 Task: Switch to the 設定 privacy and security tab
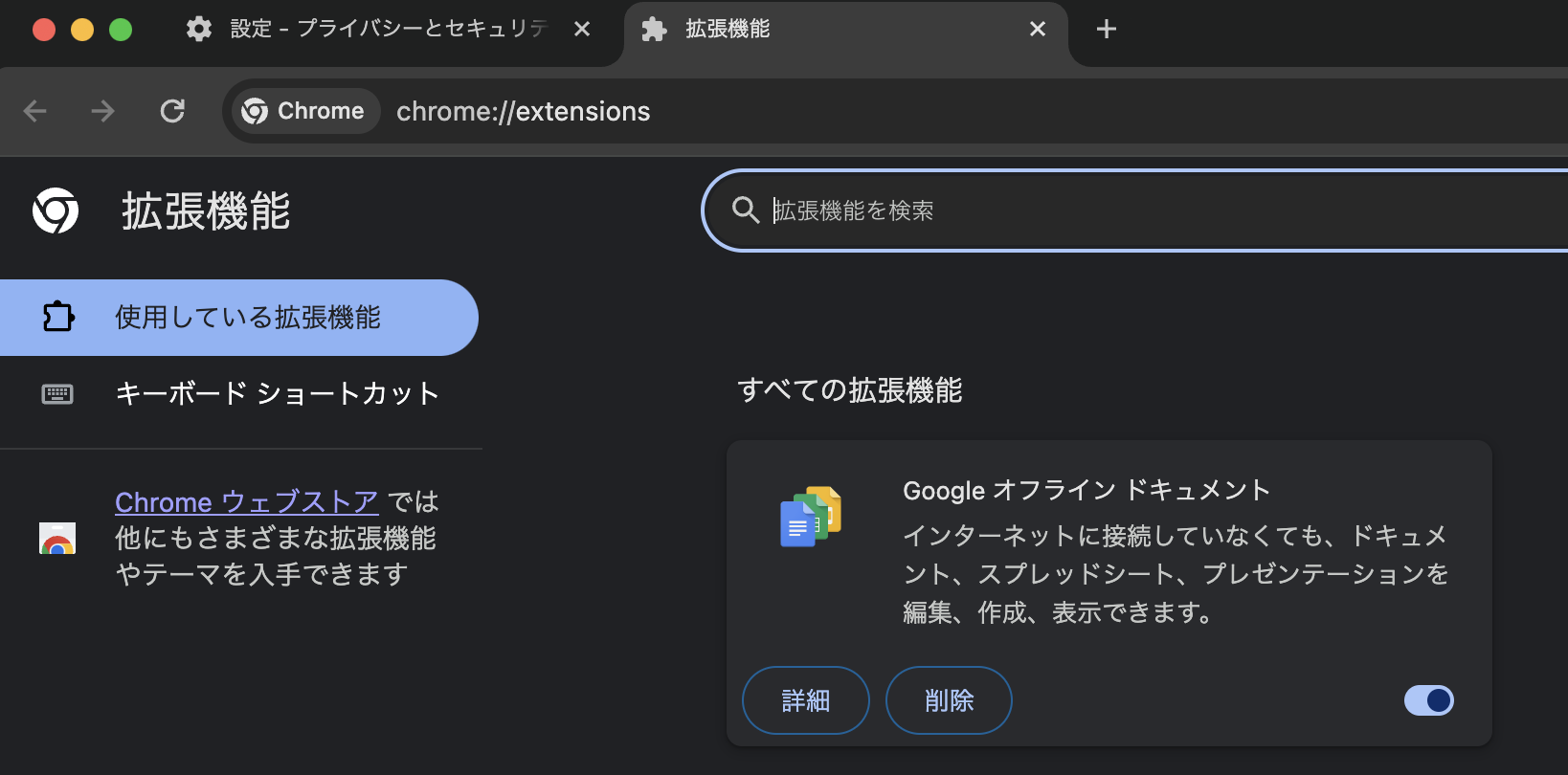tap(388, 29)
